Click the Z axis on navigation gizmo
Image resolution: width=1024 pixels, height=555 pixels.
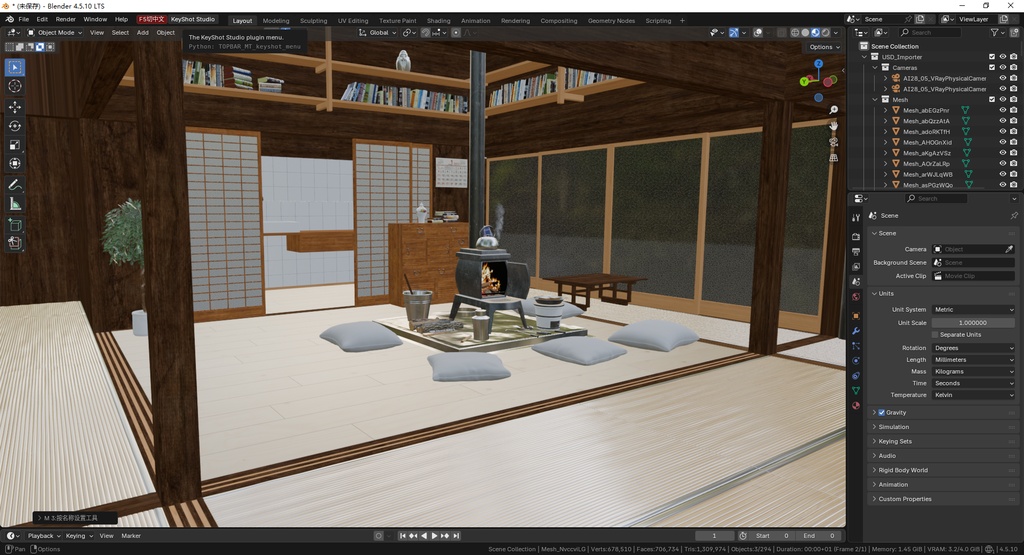pos(818,63)
